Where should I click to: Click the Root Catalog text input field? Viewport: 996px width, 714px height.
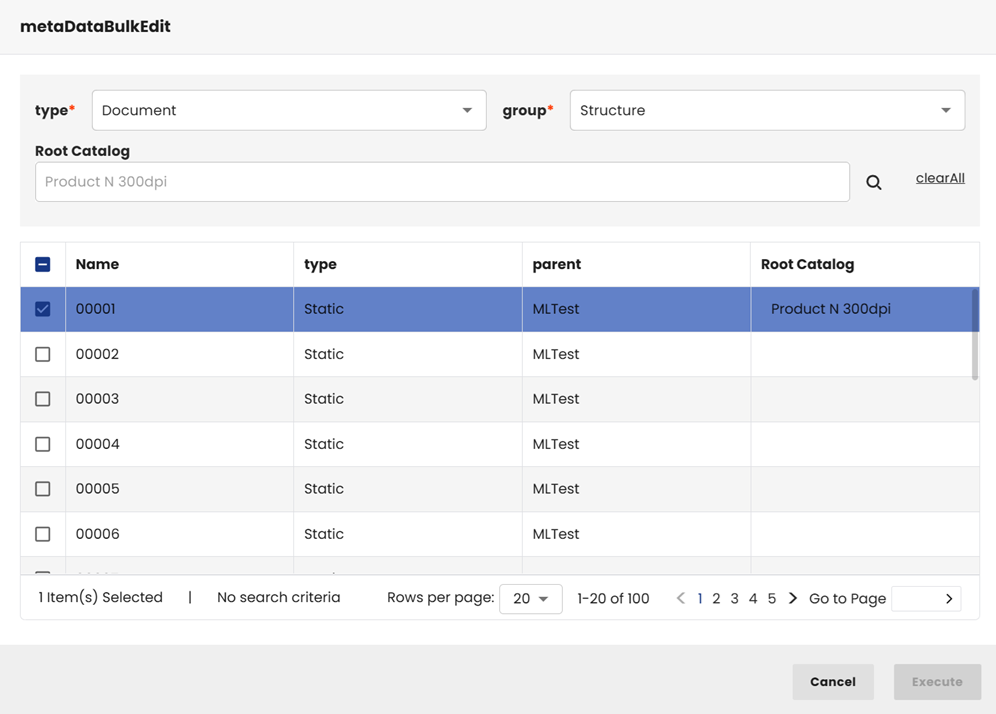[442, 182]
